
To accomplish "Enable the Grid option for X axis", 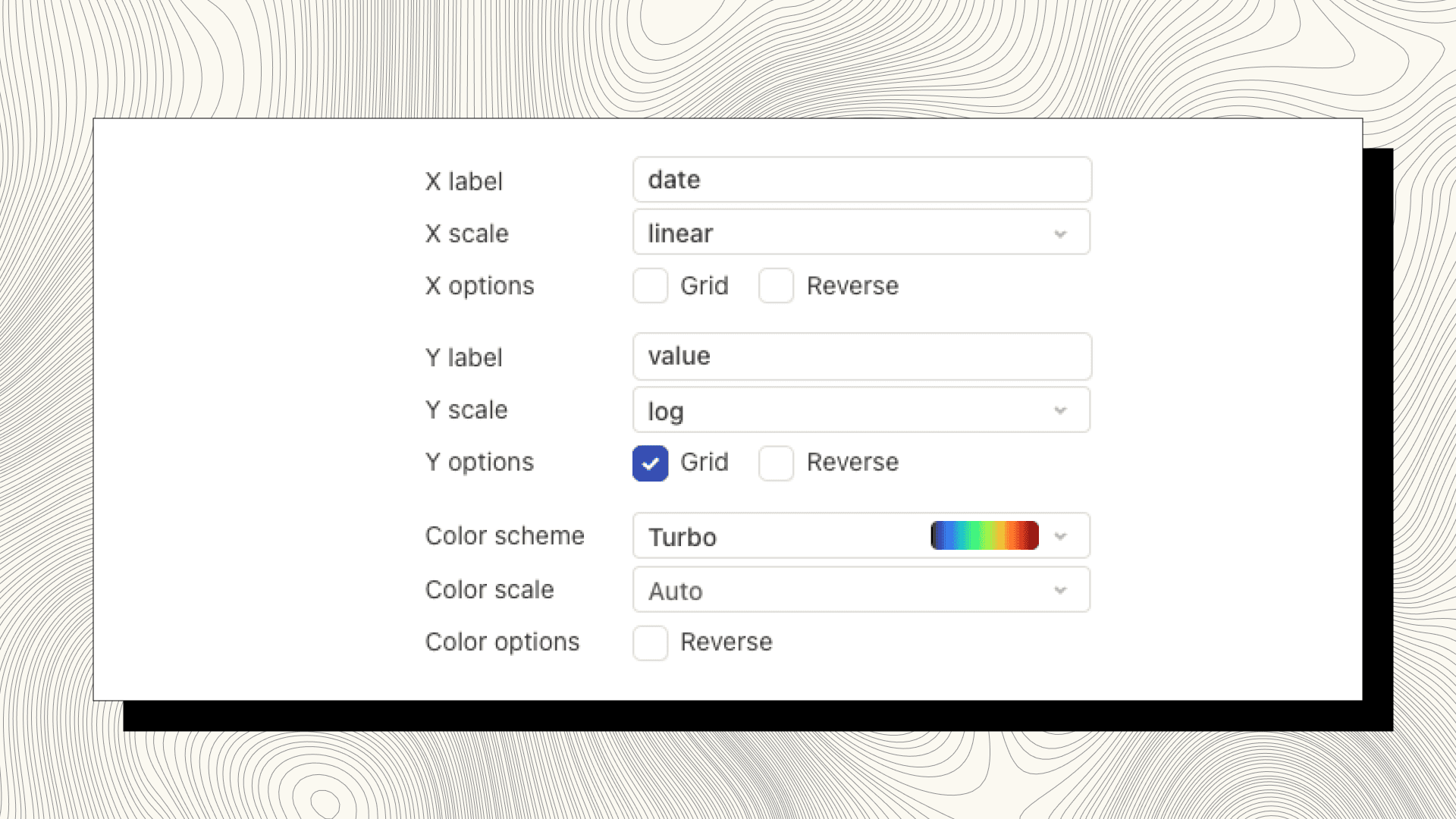I will [650, 286].
